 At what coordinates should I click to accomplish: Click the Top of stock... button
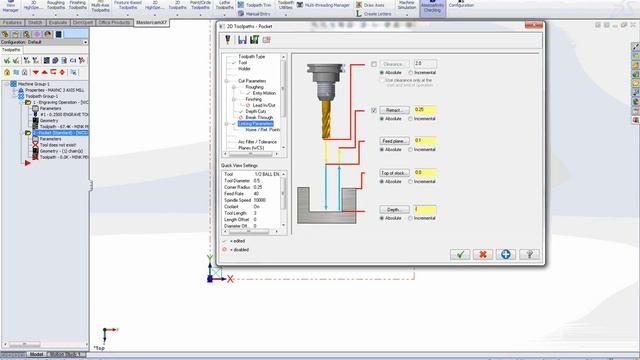tap(394, 173)
